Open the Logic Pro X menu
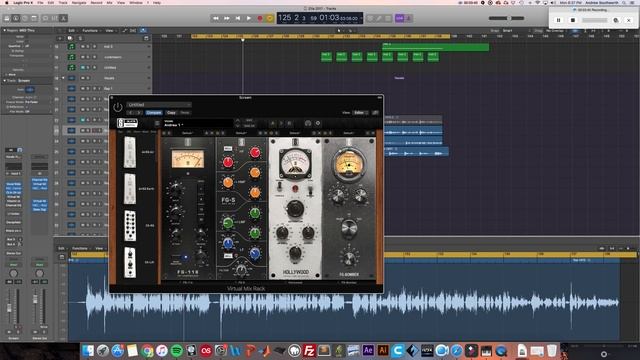The image size is (640, 360). [22, 2]
